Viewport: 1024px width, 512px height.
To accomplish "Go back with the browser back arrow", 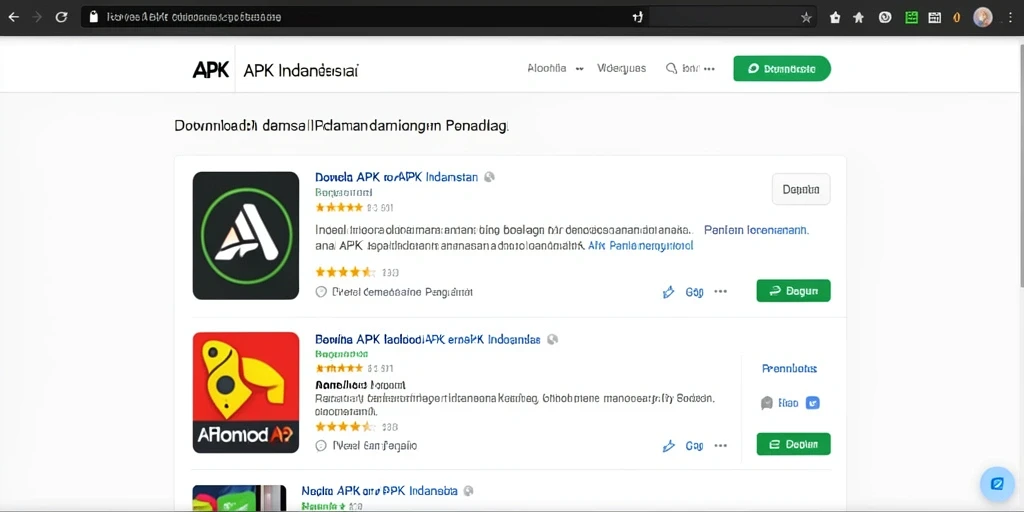I will point(14,17).
